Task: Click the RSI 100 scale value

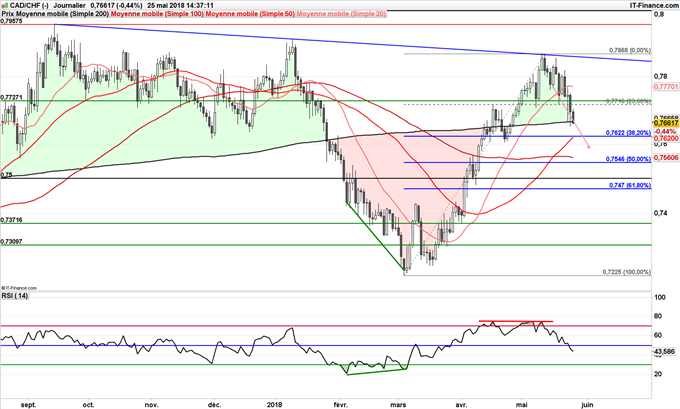Action: tap(660, 298)
